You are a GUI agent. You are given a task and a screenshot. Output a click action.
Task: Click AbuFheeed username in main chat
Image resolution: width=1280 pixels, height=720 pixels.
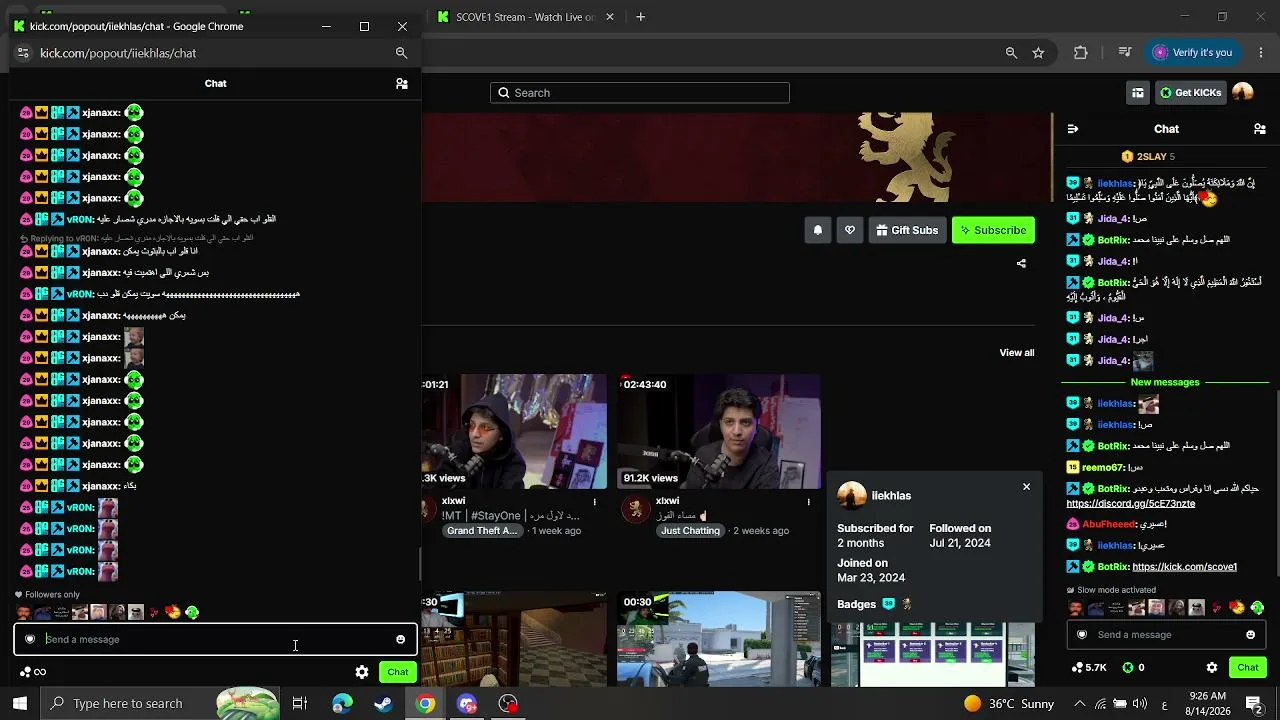[1108, 524]
